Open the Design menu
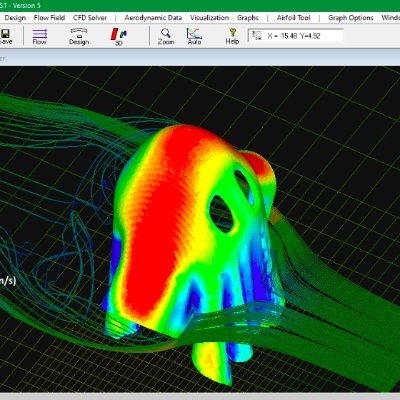The width and height of the screenshot is (400, 400). [15, 18]
